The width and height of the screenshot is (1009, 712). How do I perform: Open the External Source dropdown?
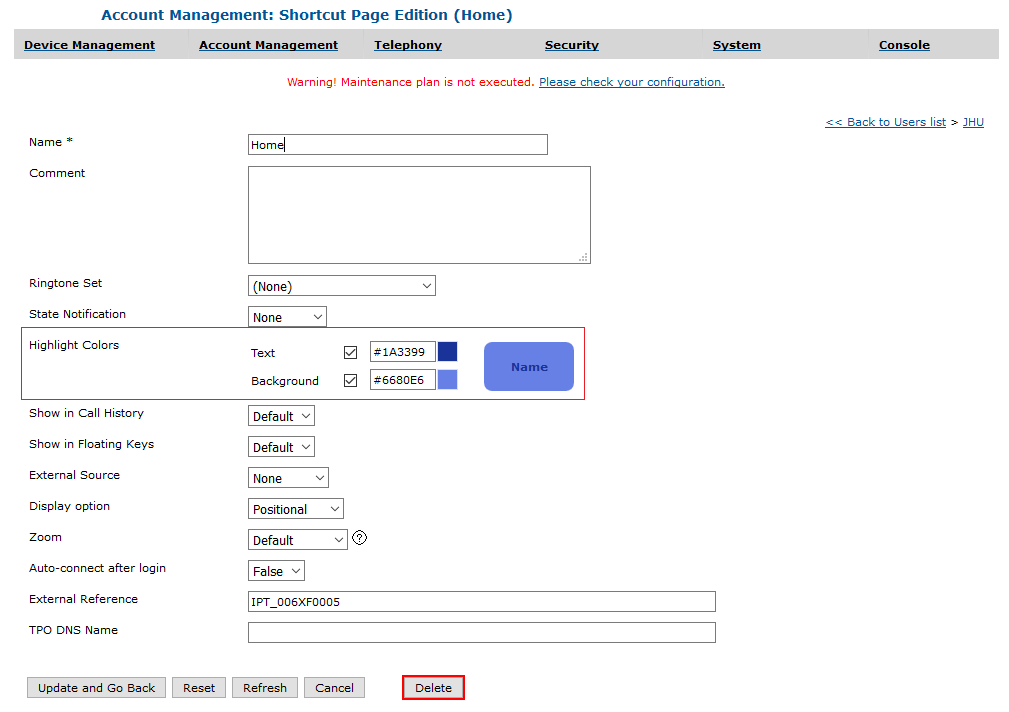click(x=288, y=478)
